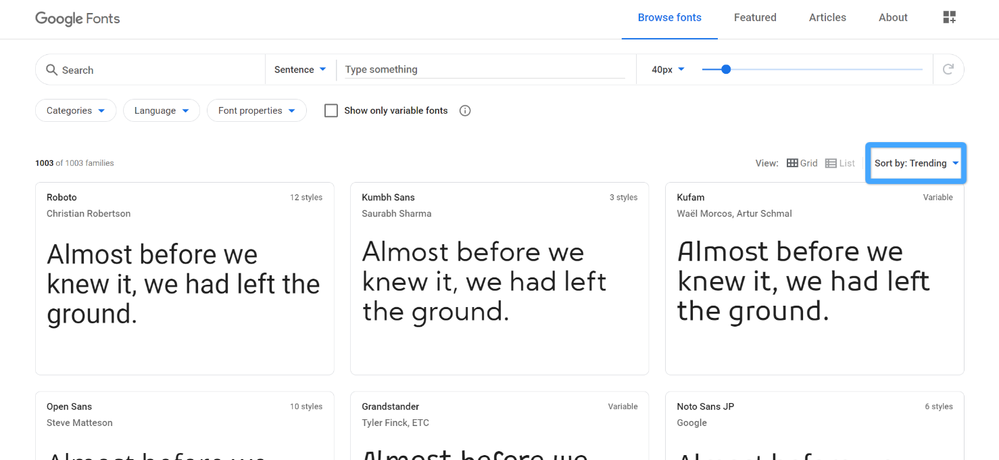Adjust the font size slider handle

pyautogui.click(x=726, y=69)
